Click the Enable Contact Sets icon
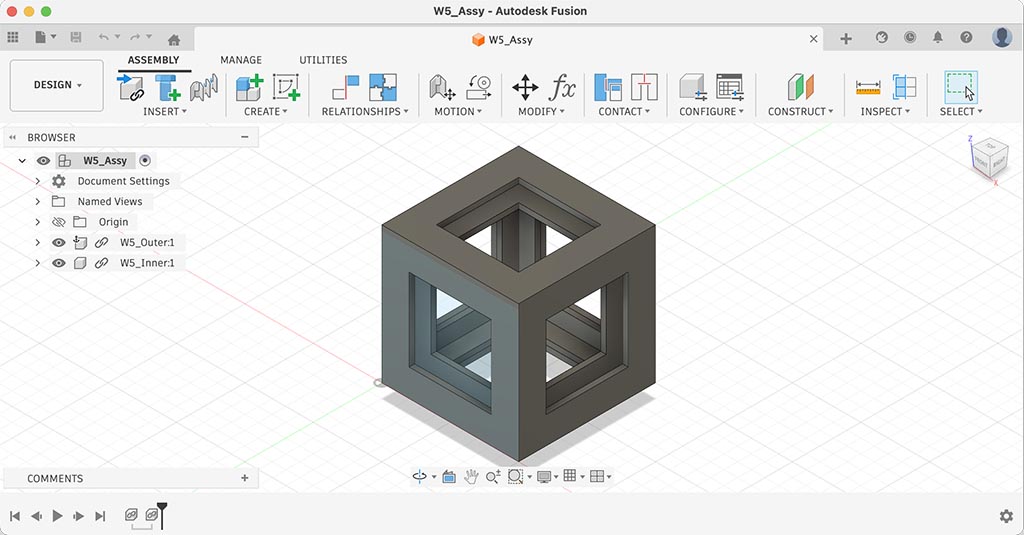Screen dimensions: 1024x535 [x=608, y=88]
